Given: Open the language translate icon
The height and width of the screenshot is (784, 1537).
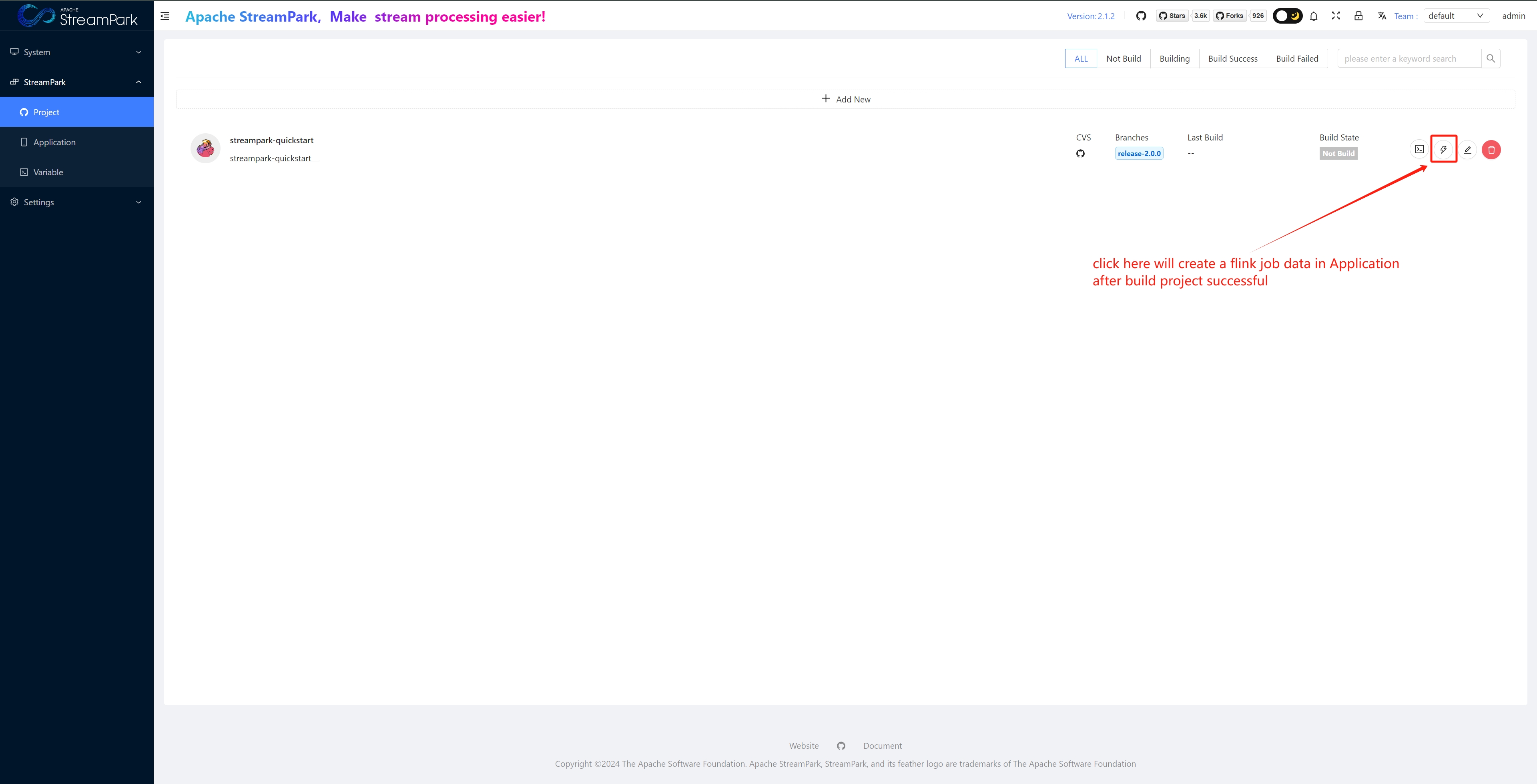Looking at the screenshot, I should 1382,16.
